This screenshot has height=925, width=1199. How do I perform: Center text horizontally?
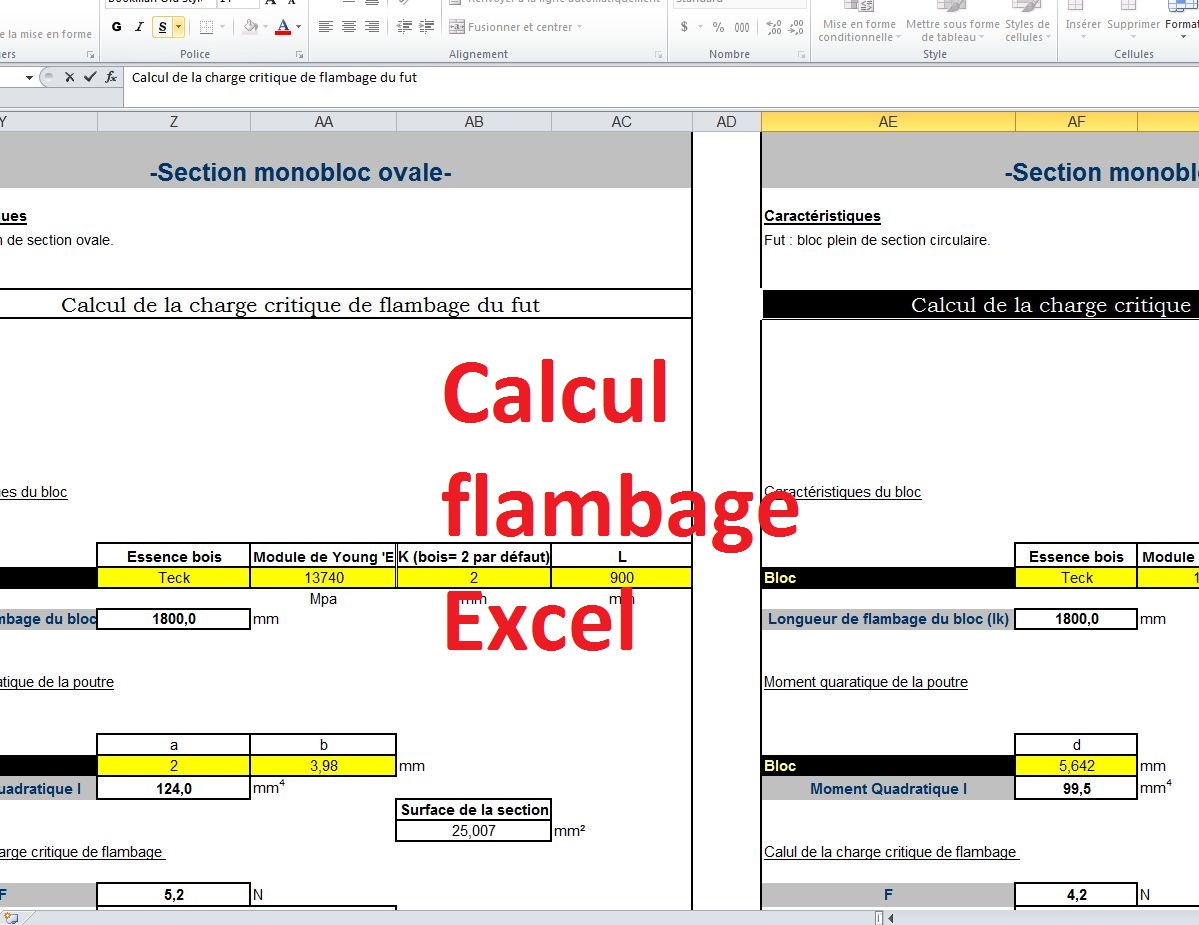click(349, 27)
